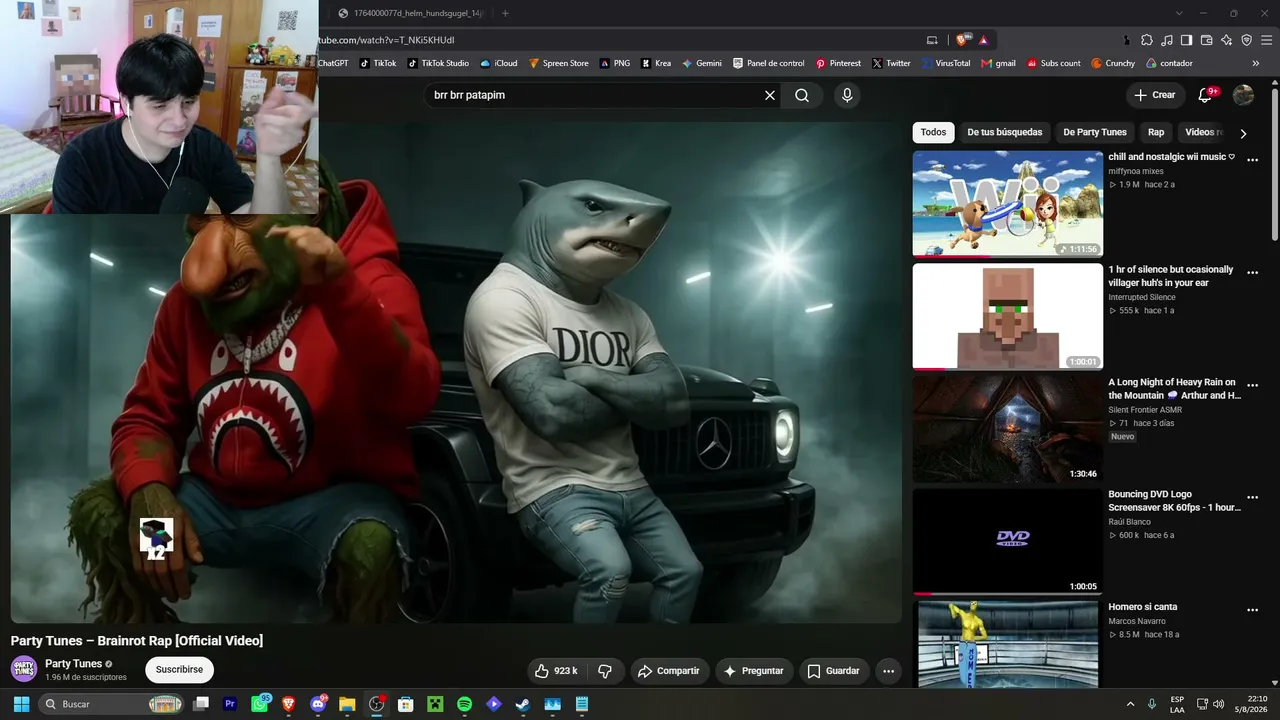Open Spotify from the taskbar
Screen dimensions: 1280x720
tap(464, 704)
